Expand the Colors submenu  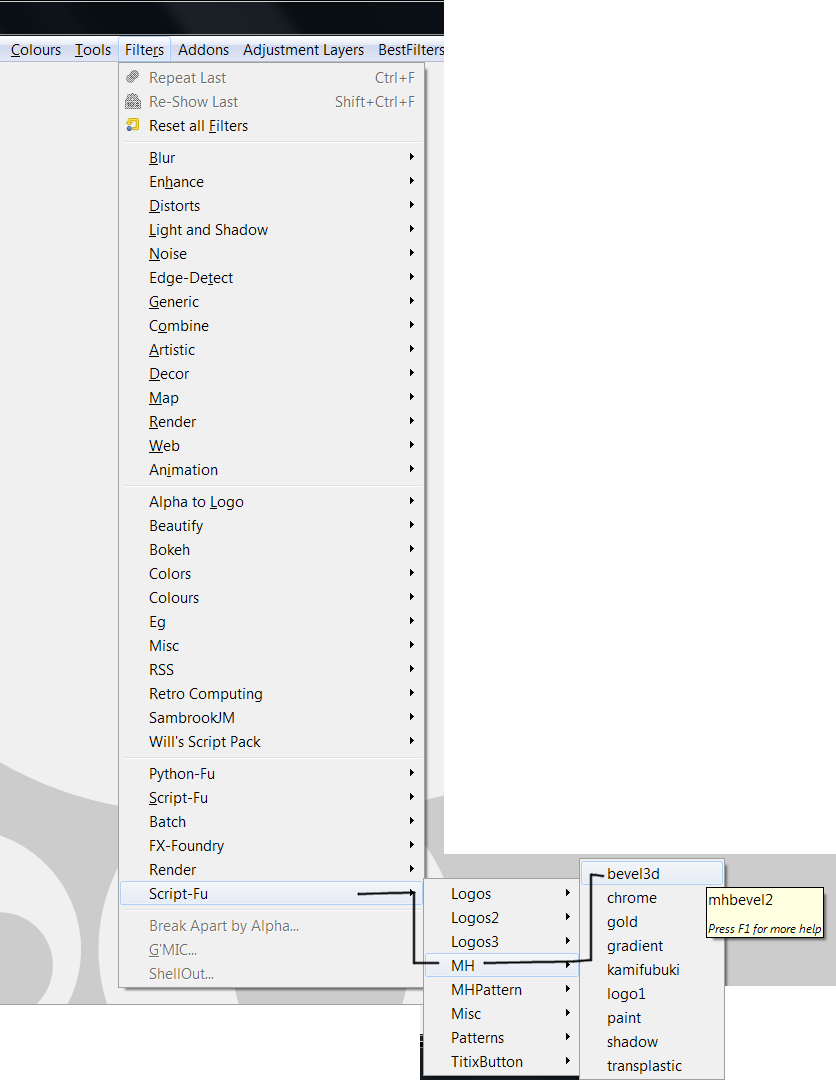tap(271, 574)
